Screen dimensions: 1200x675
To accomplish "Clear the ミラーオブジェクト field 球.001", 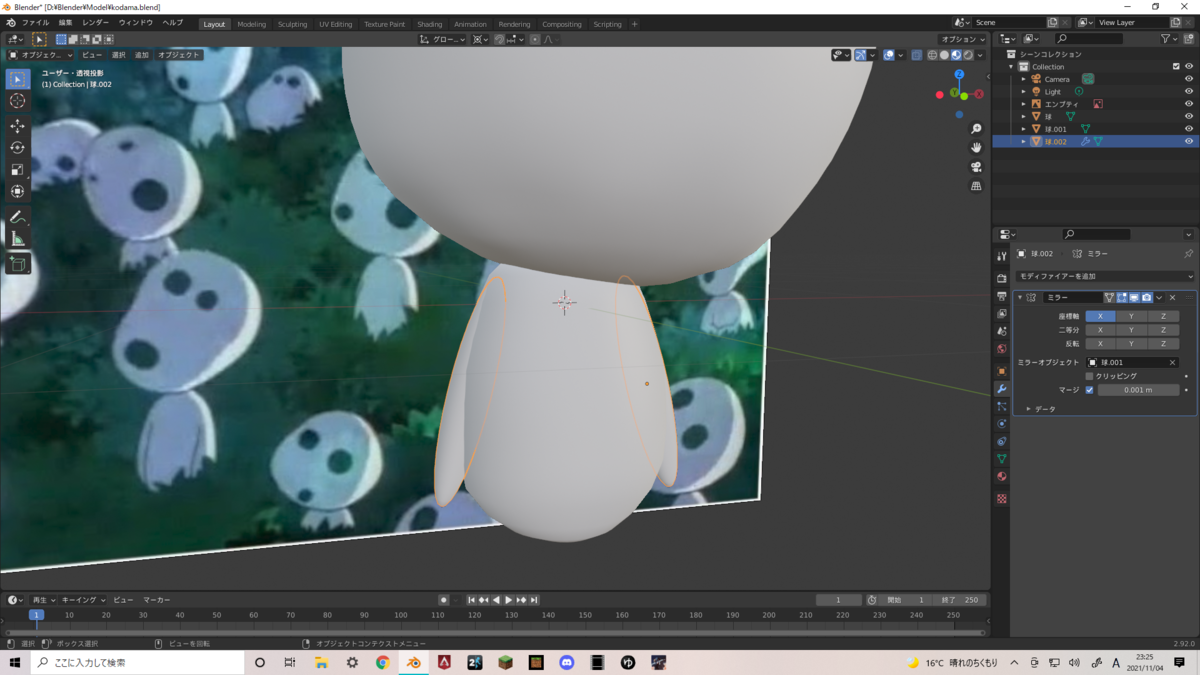I will click(1172, 362).
